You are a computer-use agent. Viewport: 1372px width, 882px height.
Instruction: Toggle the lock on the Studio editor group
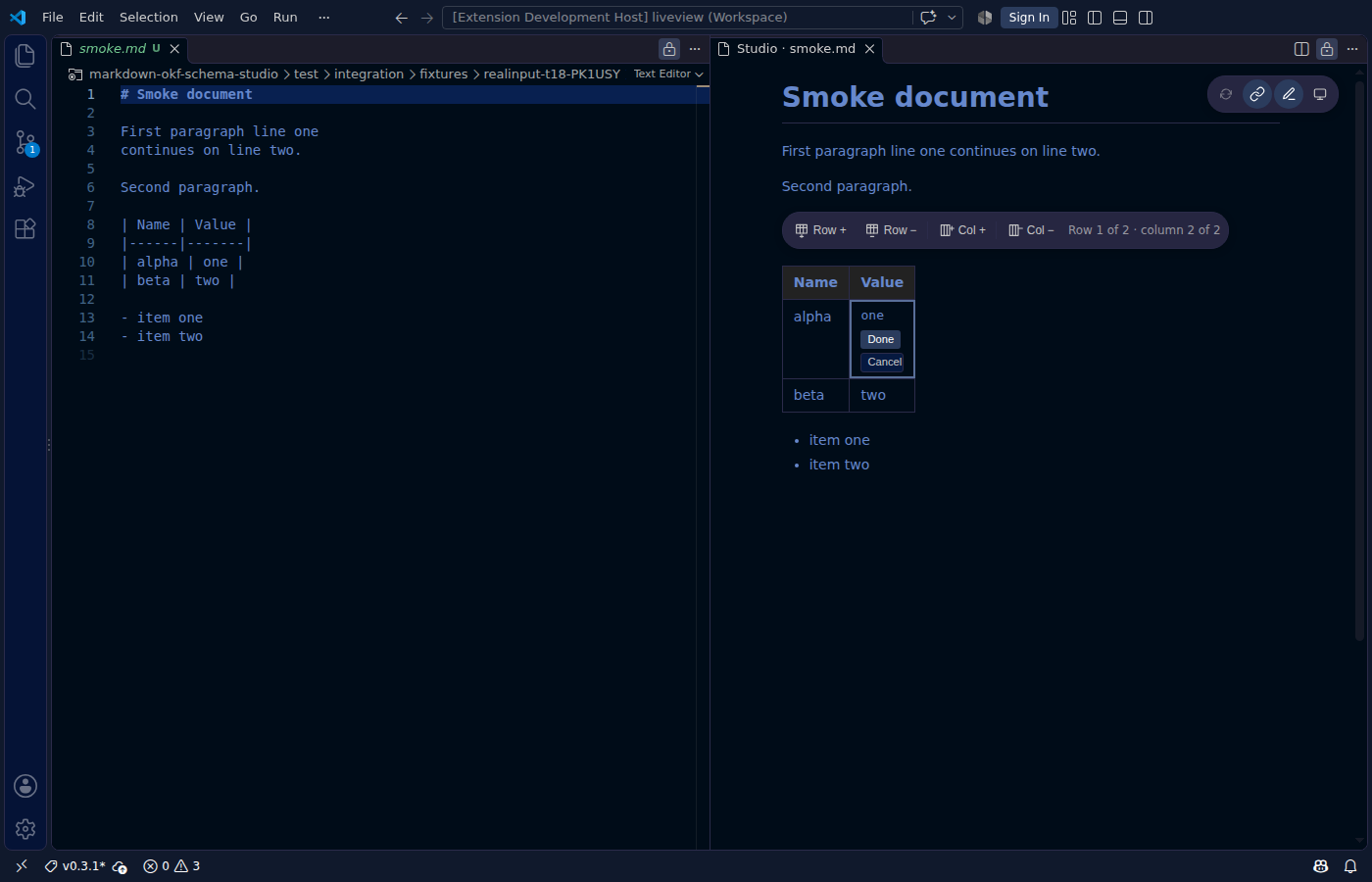coord(1327,49)
